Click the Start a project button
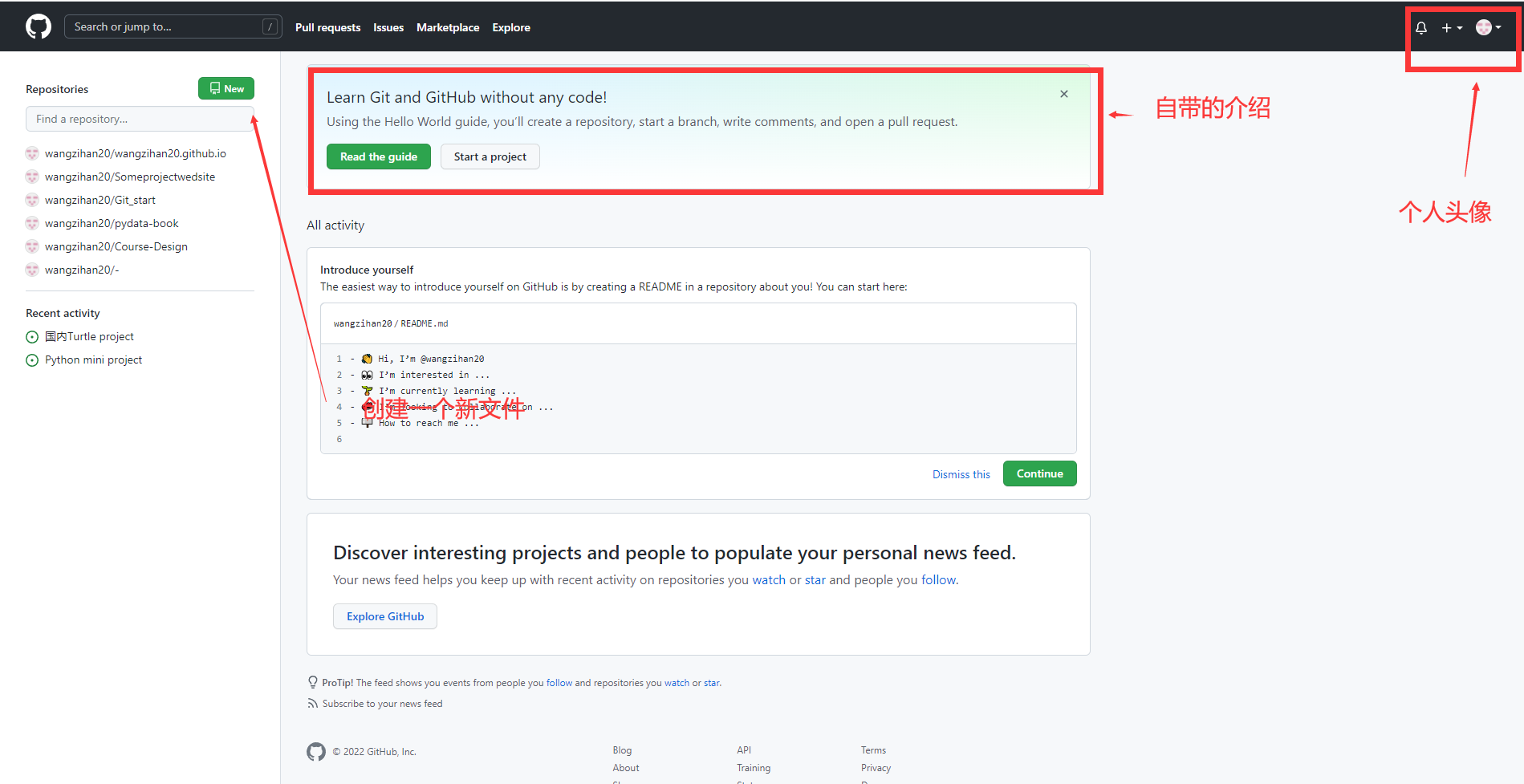The image size is (1524, 784). 490,156
